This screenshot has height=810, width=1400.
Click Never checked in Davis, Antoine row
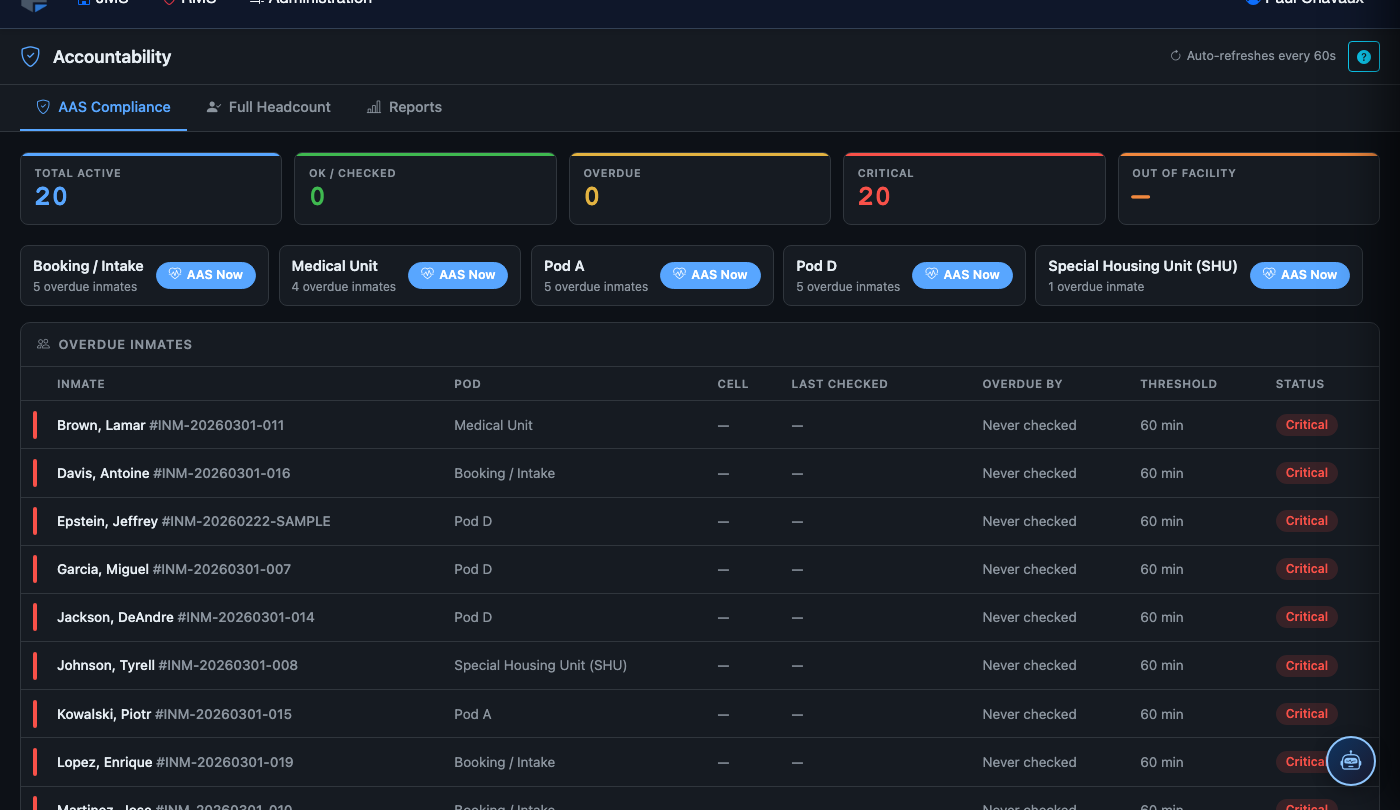click(x=1029, y=473)
